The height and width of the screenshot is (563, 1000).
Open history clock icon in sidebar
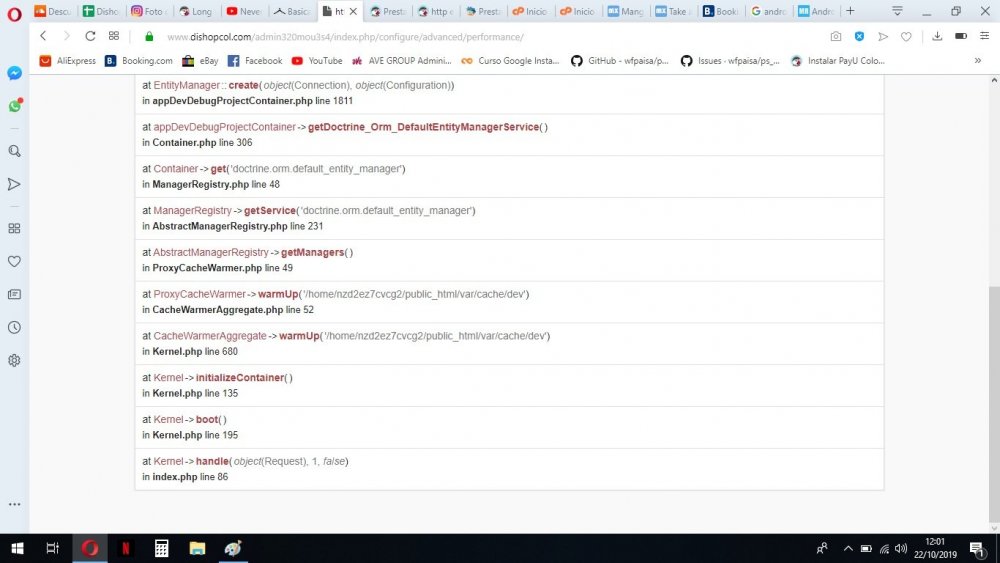tap(14, 327)
